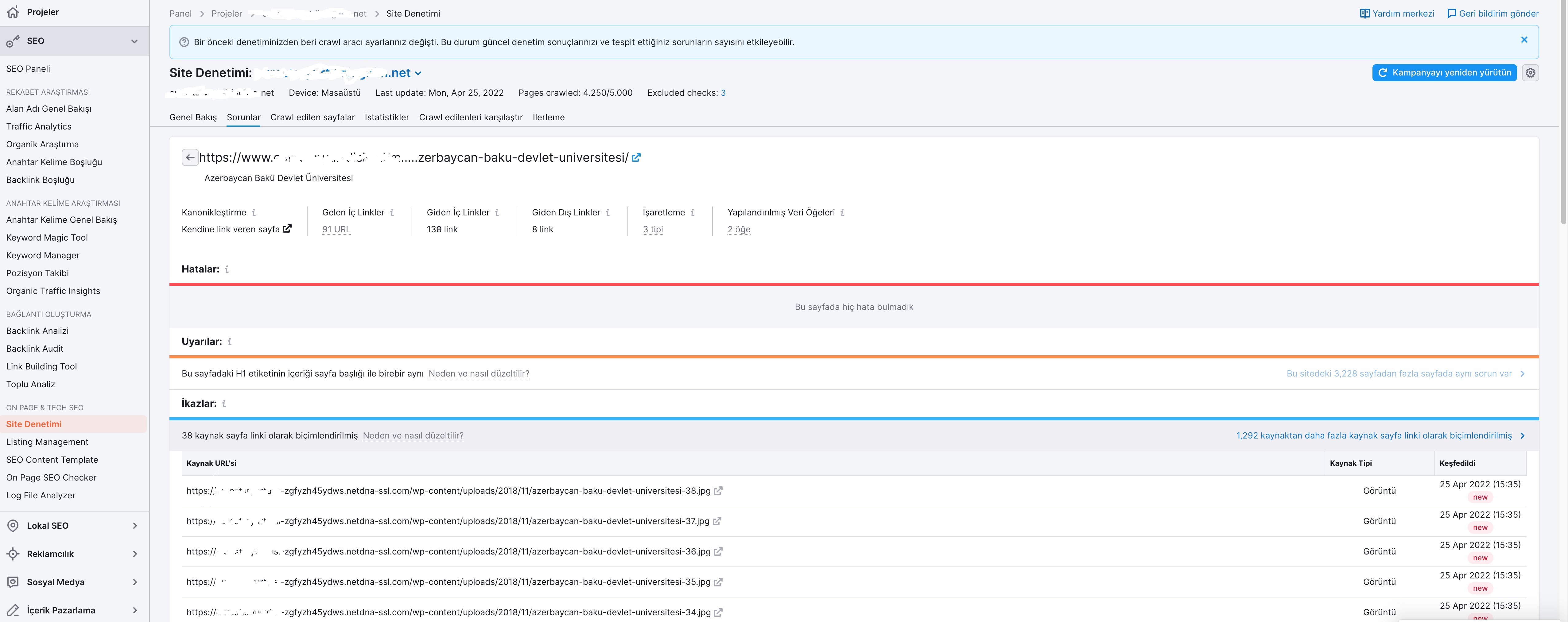Open Backlink Audit in sidebar

(x=35, y=349)
